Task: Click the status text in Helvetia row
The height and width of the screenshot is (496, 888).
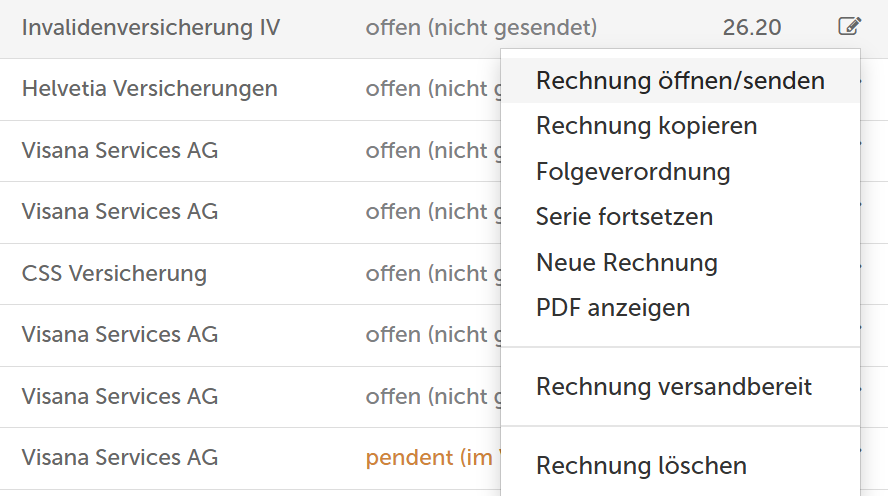Action: 433,89
